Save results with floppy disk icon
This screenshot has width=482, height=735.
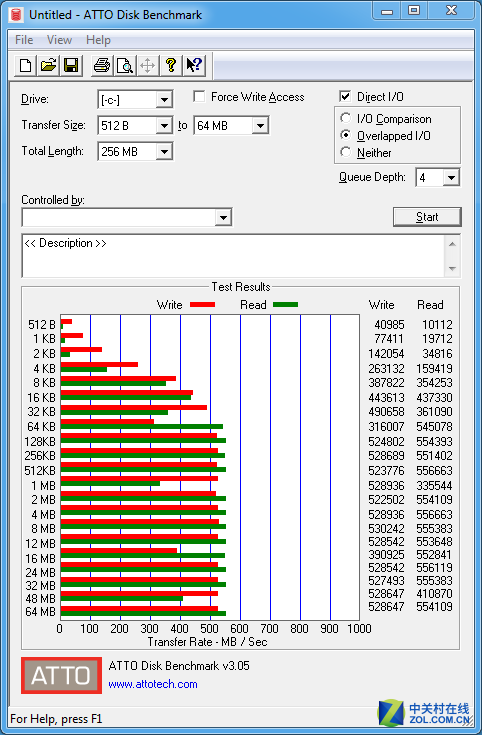(71, 65)
